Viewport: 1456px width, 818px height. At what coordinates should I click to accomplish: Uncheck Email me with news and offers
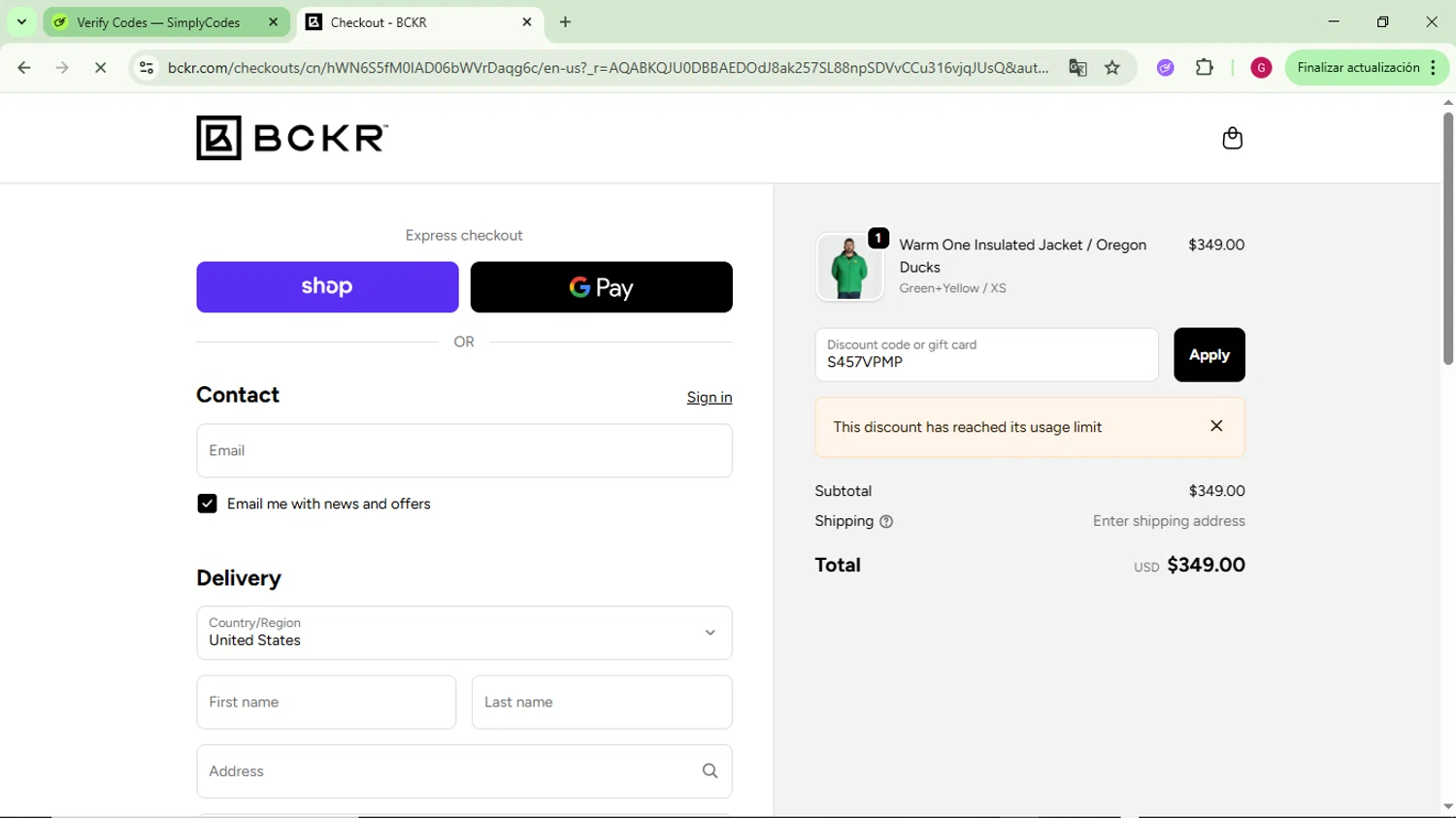[x=207, y=504]
